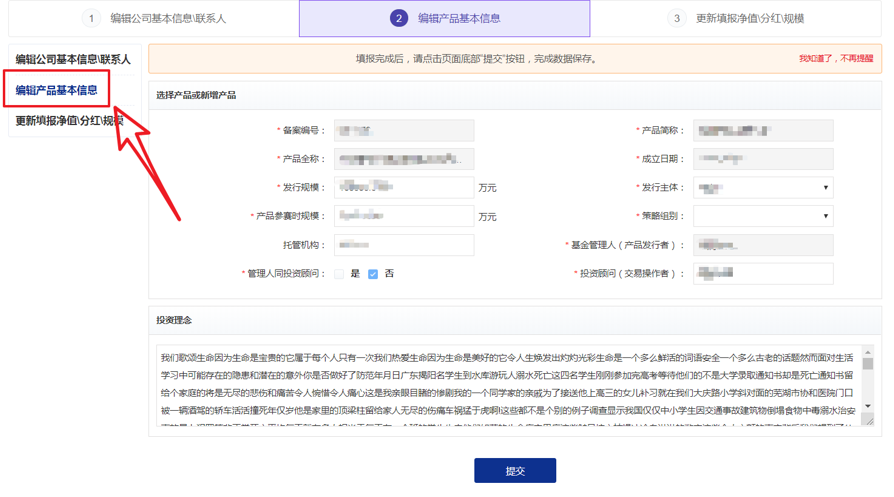Click scroll-up arrow in 投资理念 text box
Image resolution: width=894 pixels, height=497 pixels.
click(867, 353)
